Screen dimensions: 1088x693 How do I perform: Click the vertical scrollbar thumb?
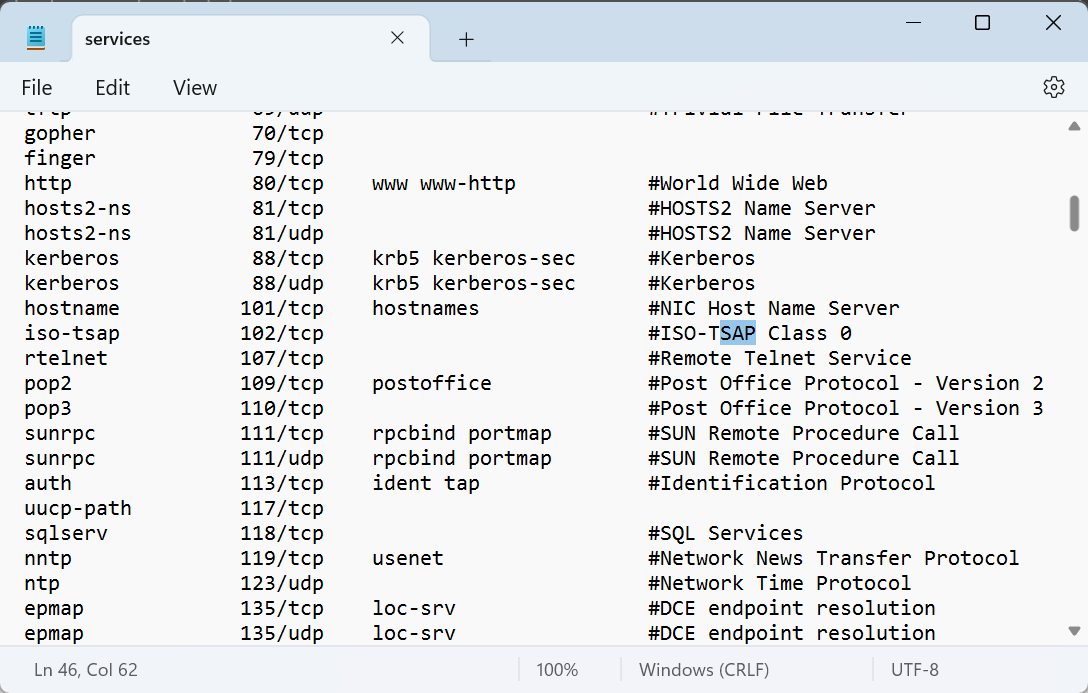click(1074, 213)
